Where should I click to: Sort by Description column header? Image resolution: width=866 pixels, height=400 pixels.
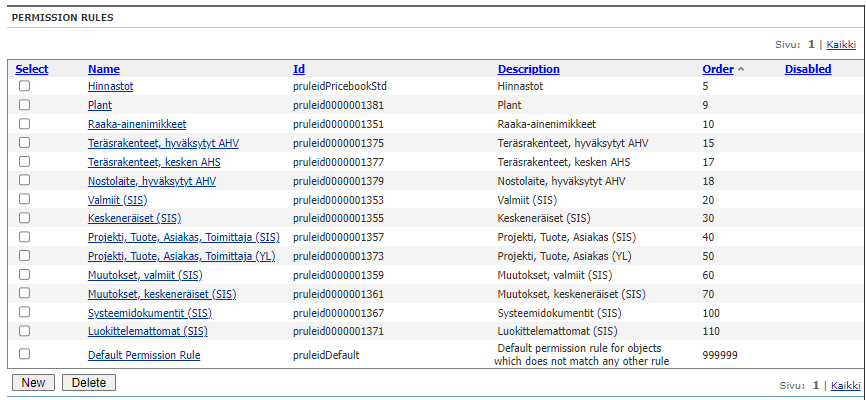point(528,69)
